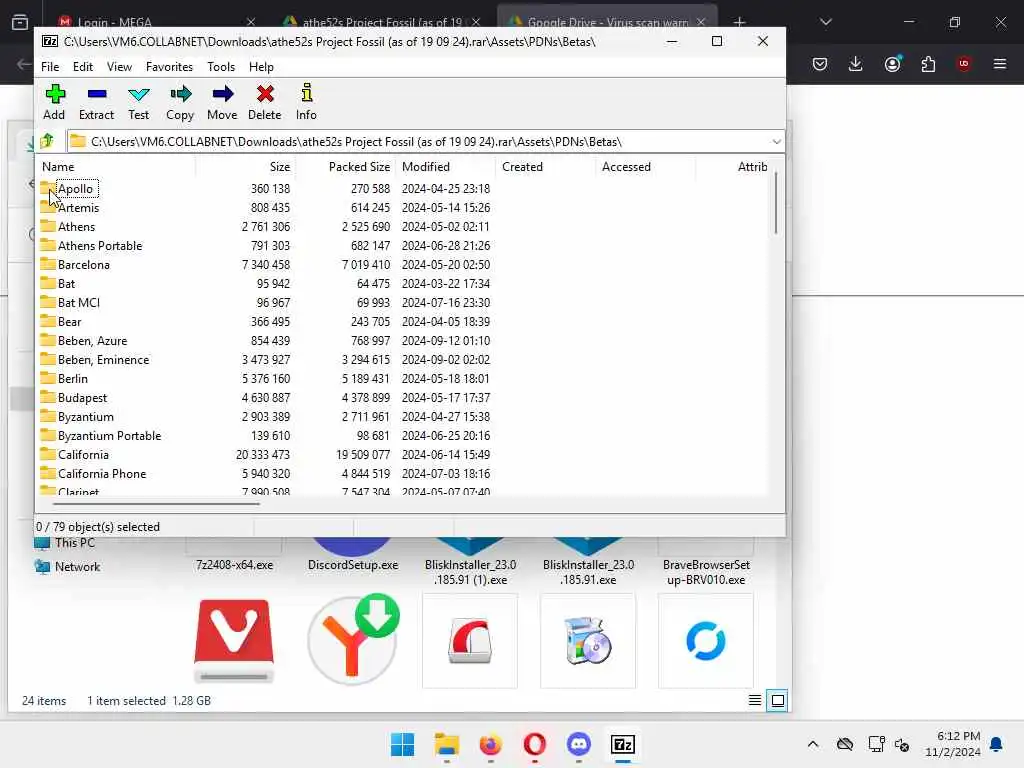The width and height of the screenshot is (1024, 768).
Task: Click the Copy toolbar icon
Action: click(180, 102)
